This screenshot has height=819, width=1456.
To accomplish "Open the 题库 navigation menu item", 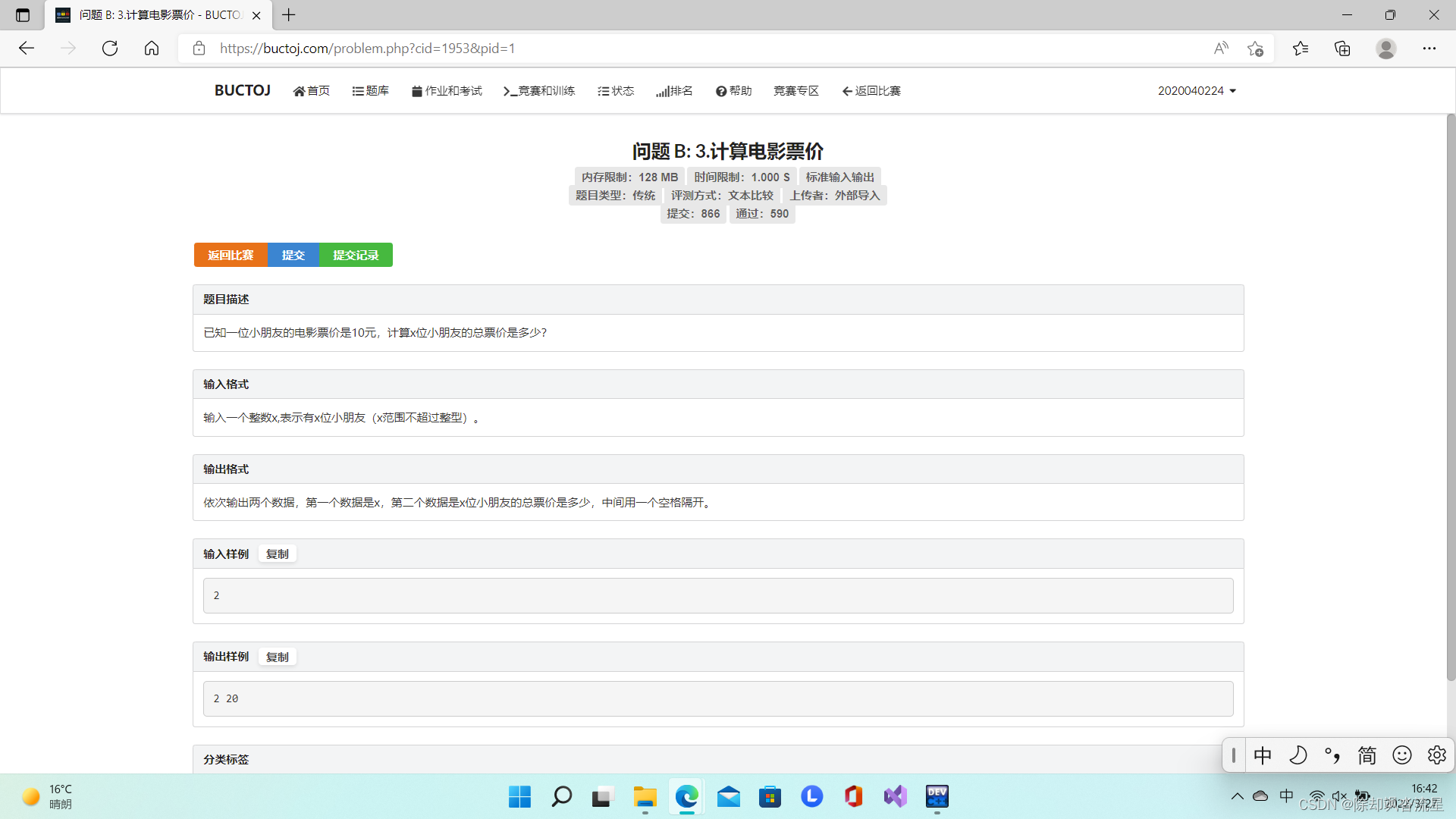I will pos(370,91).
